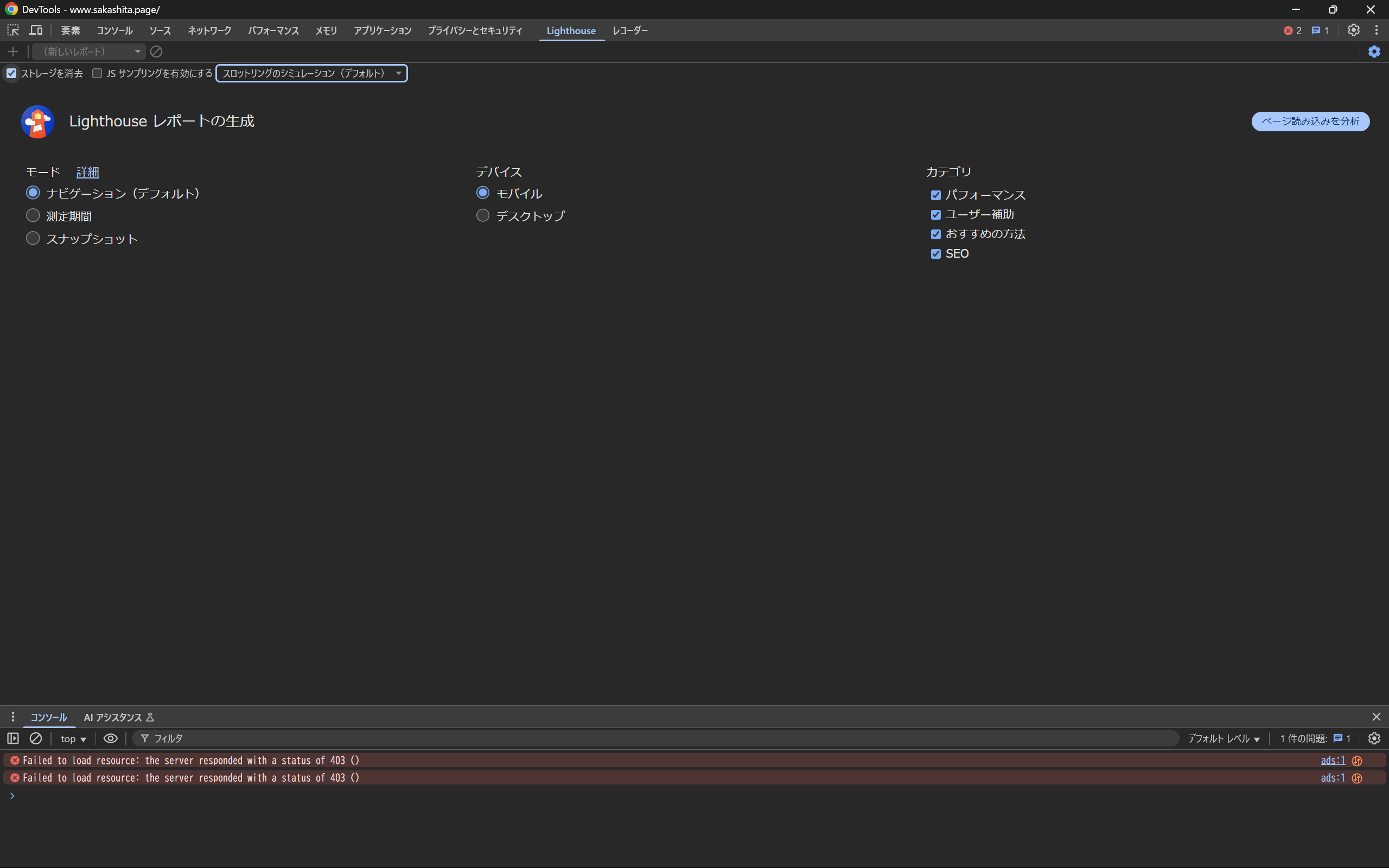
Task: Click the ページ読み込みを分析 button
Action: click(x=1310, y=121)
